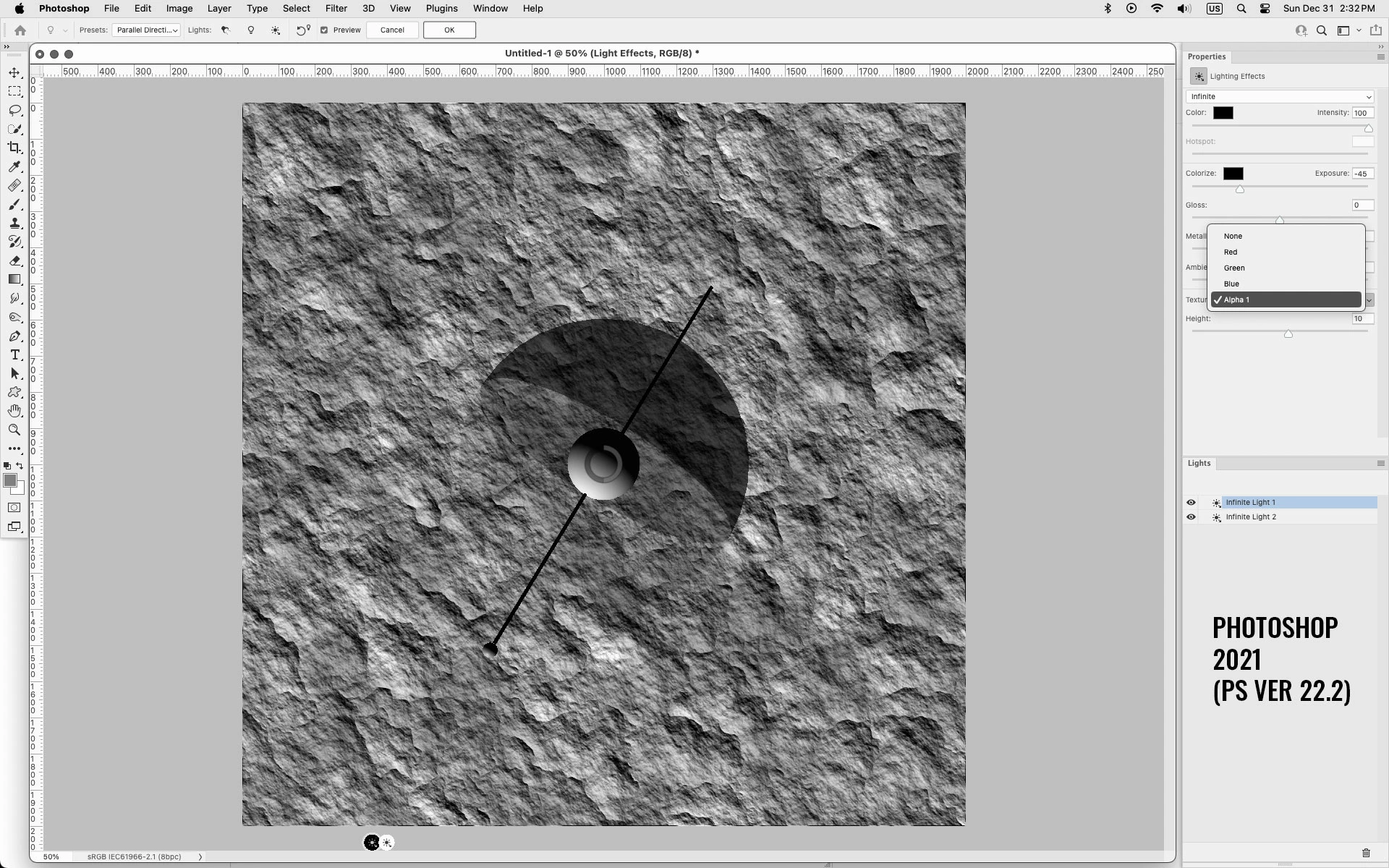
Task: Click the Cancel button
Action: point(392,30)
